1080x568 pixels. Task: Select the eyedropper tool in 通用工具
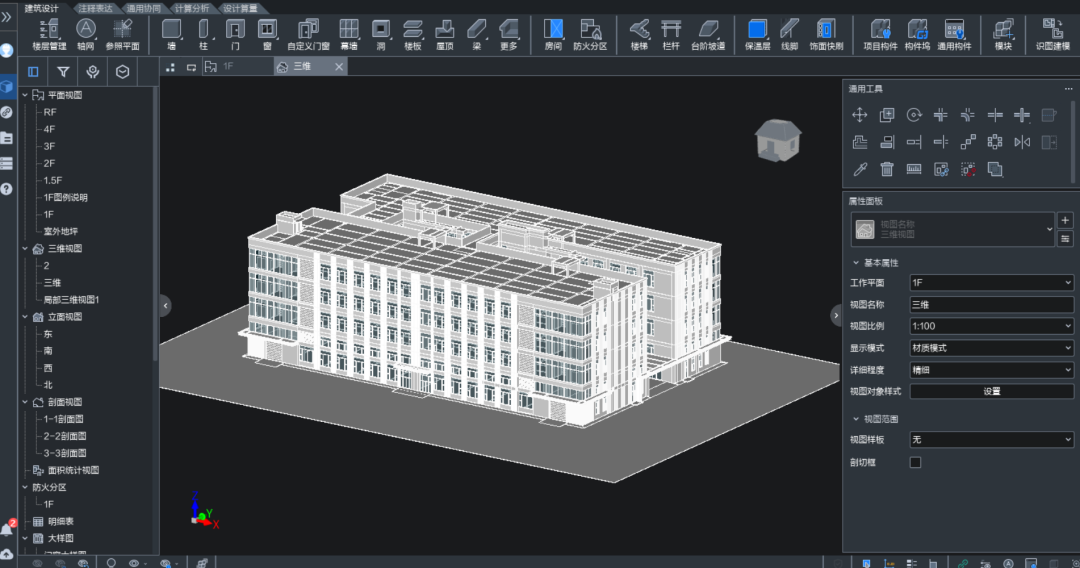click(x=860, y=169)
